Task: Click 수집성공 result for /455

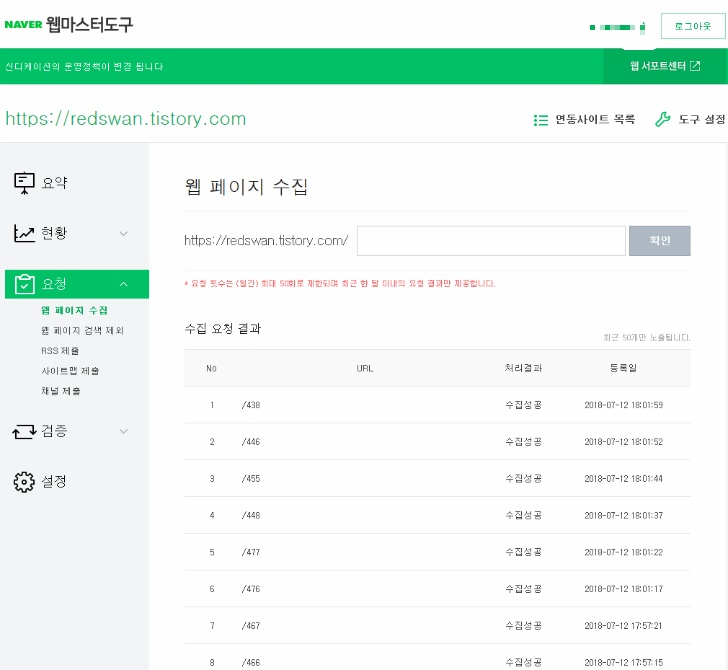Action: pyautogui.click(x=523, y=478)
